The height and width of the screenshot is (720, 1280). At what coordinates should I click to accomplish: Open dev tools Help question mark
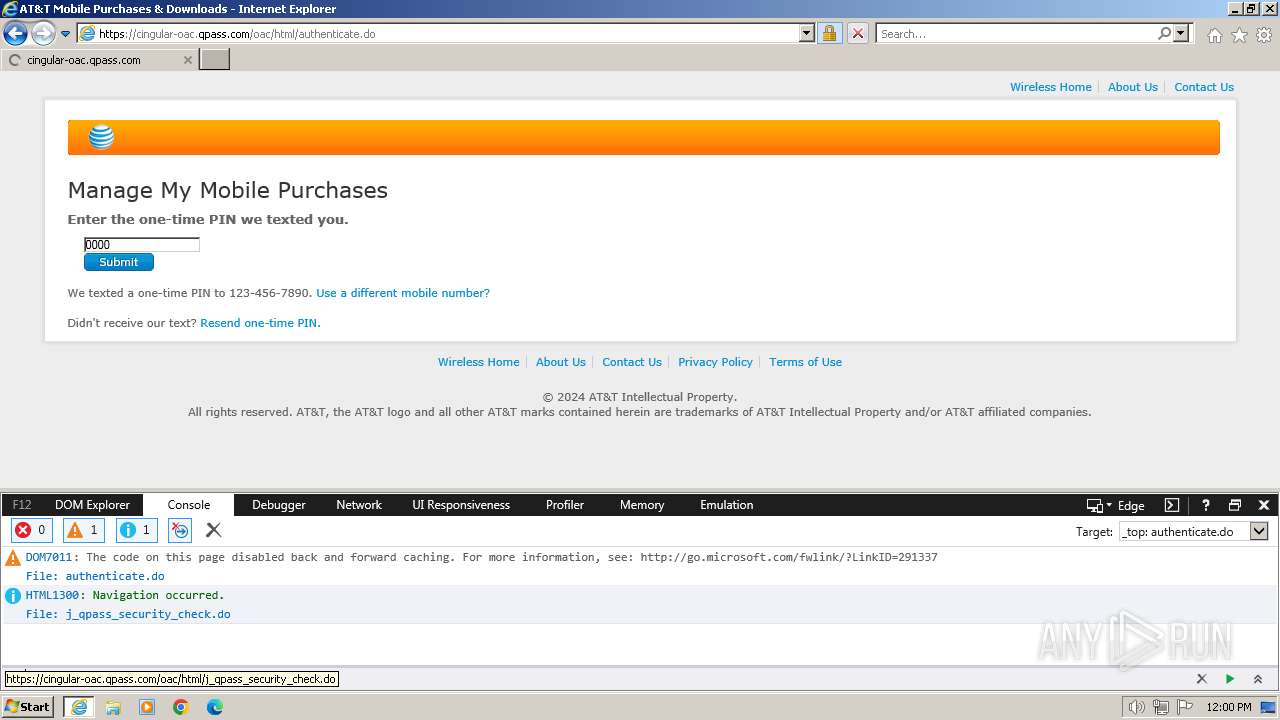[x=1206, y=505]
